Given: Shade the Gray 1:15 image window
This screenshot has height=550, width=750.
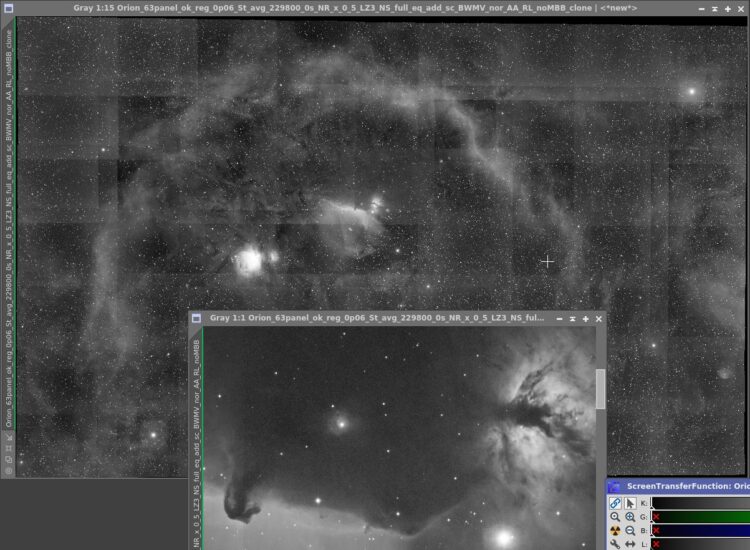Looking at the screenshot, I should pyautogui.click(x=715, y=9).
